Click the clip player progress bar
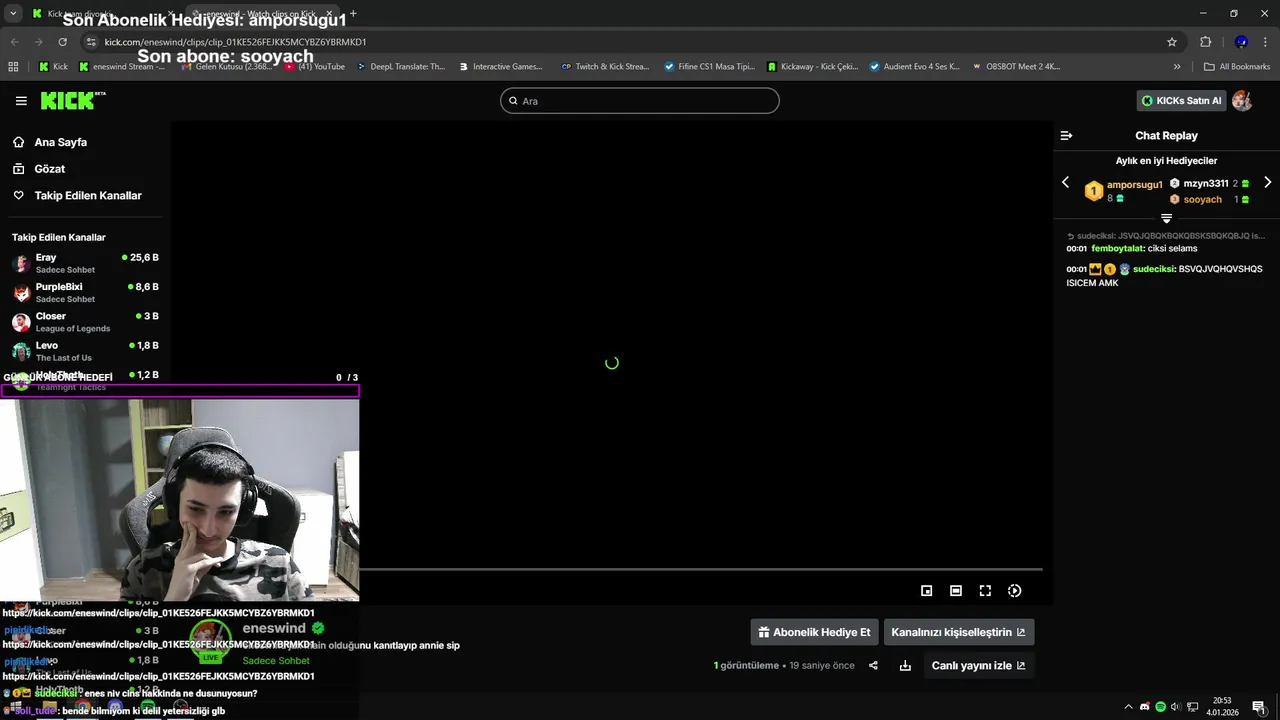 (700, 569)
